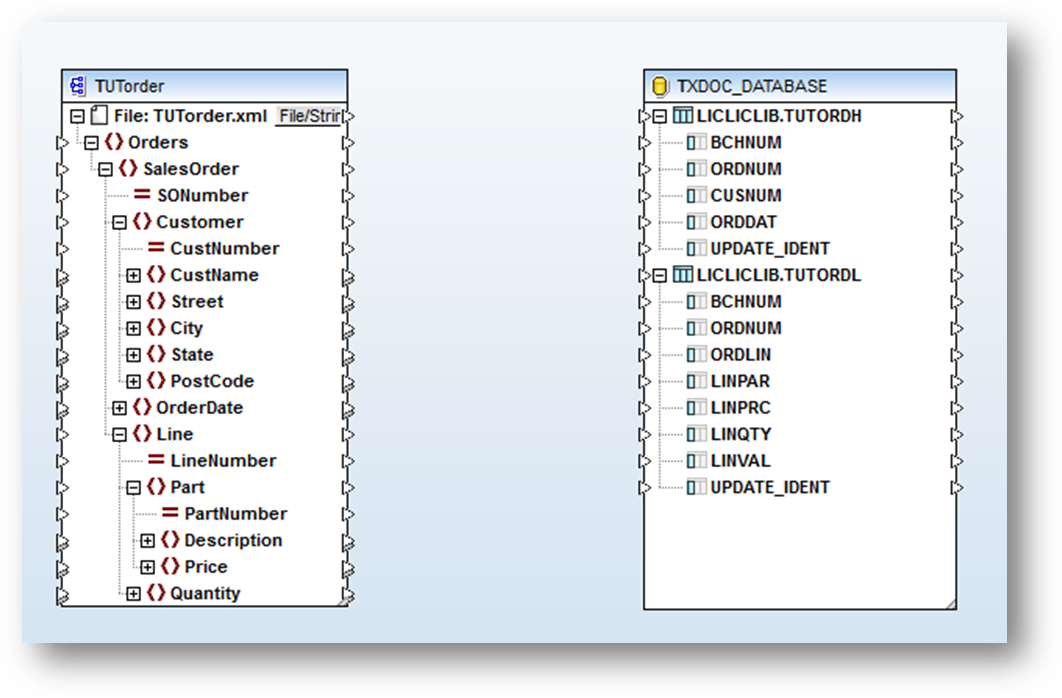Collapse the Customer node

[x=120, y=222]
